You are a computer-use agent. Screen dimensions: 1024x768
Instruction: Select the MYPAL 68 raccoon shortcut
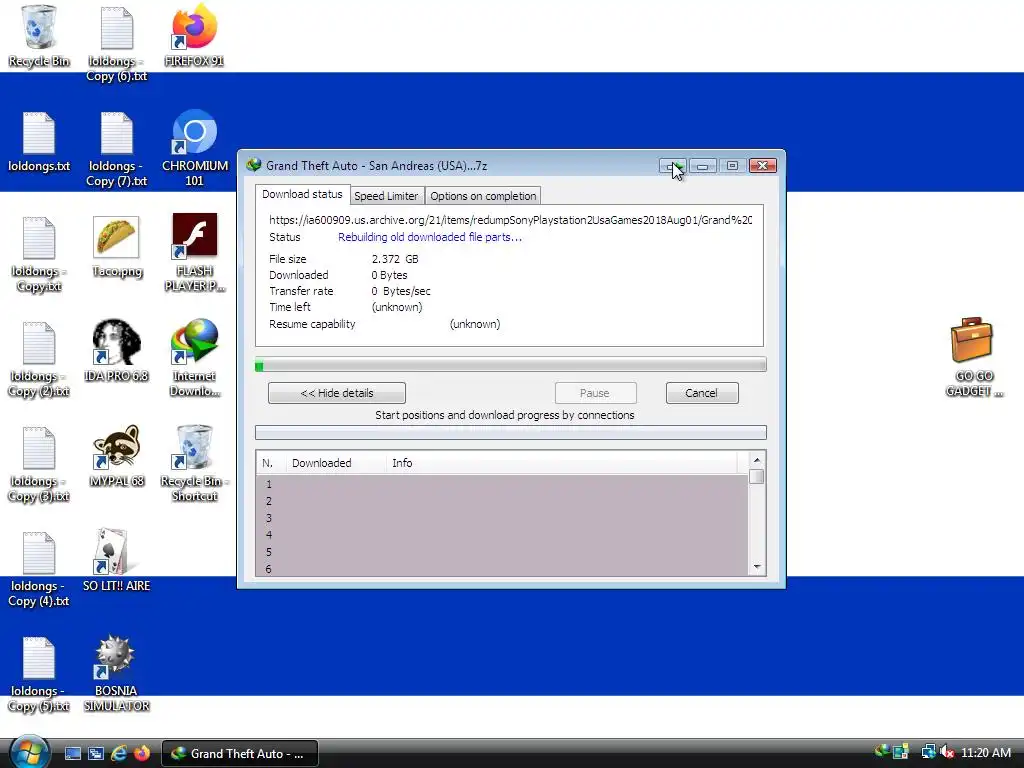tap(116, 456)
